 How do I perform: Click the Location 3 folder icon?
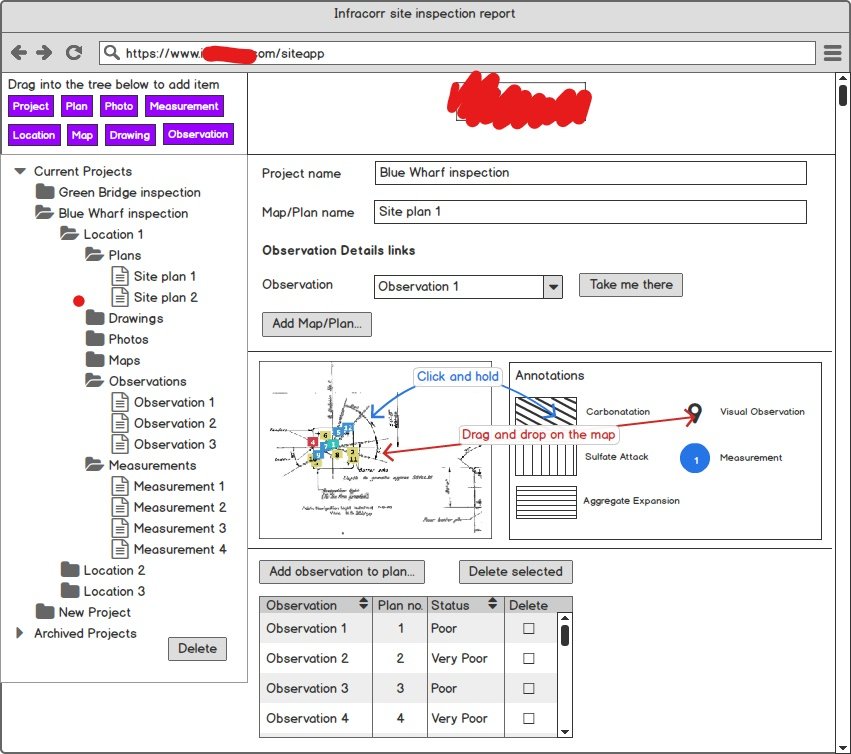70,590
